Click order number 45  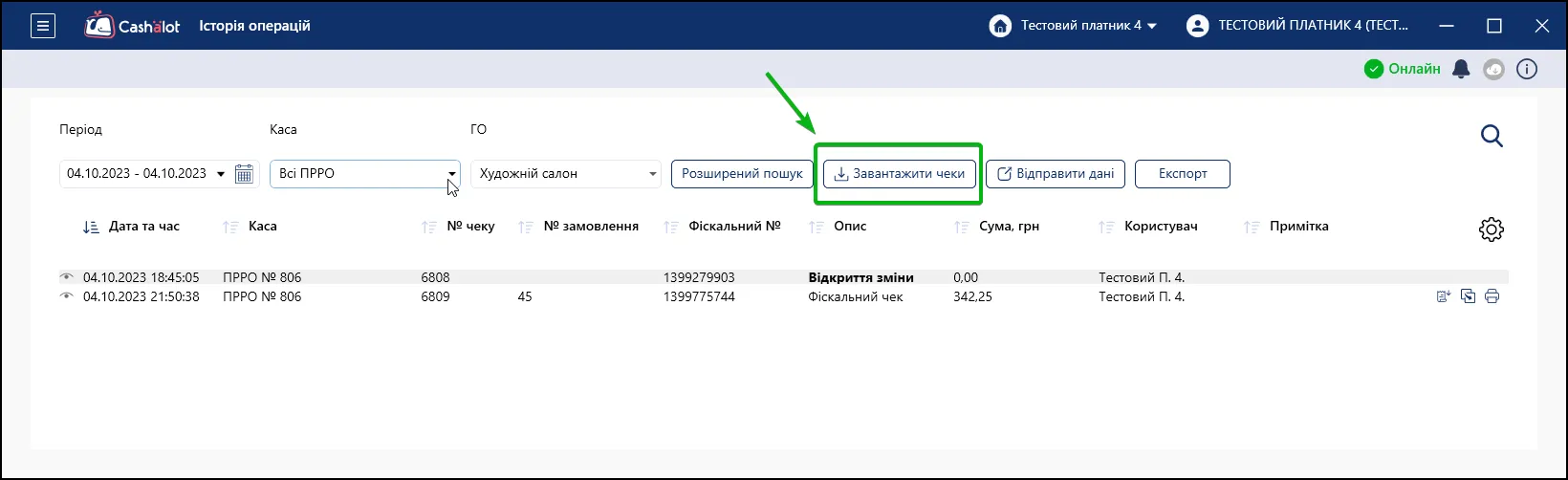[x=525, y=296]
